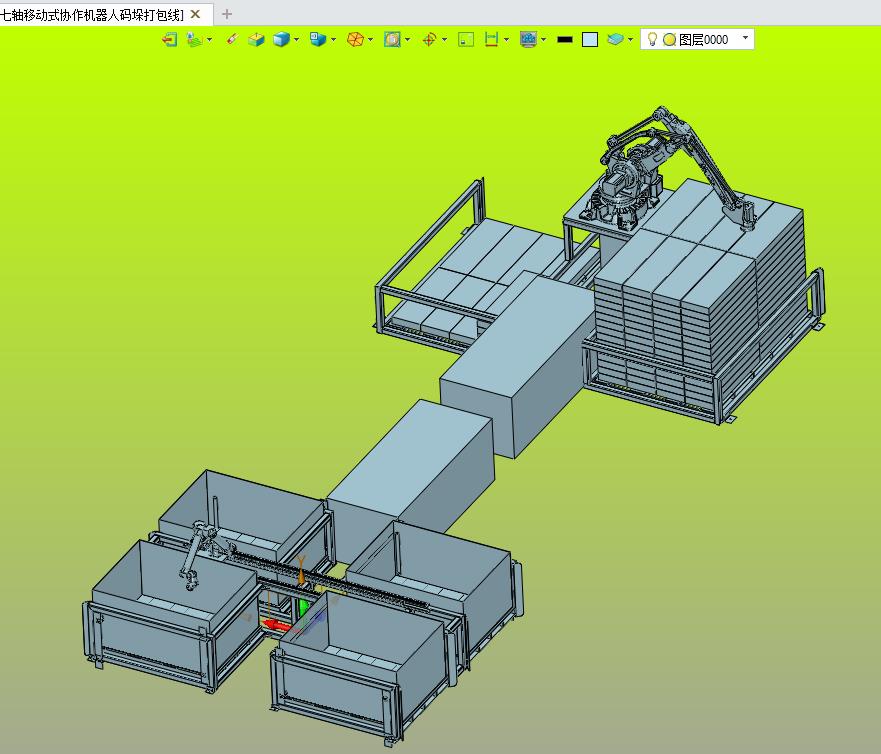Open the stacked layers manager icon

pyautogui.click(x=615, y=39)
